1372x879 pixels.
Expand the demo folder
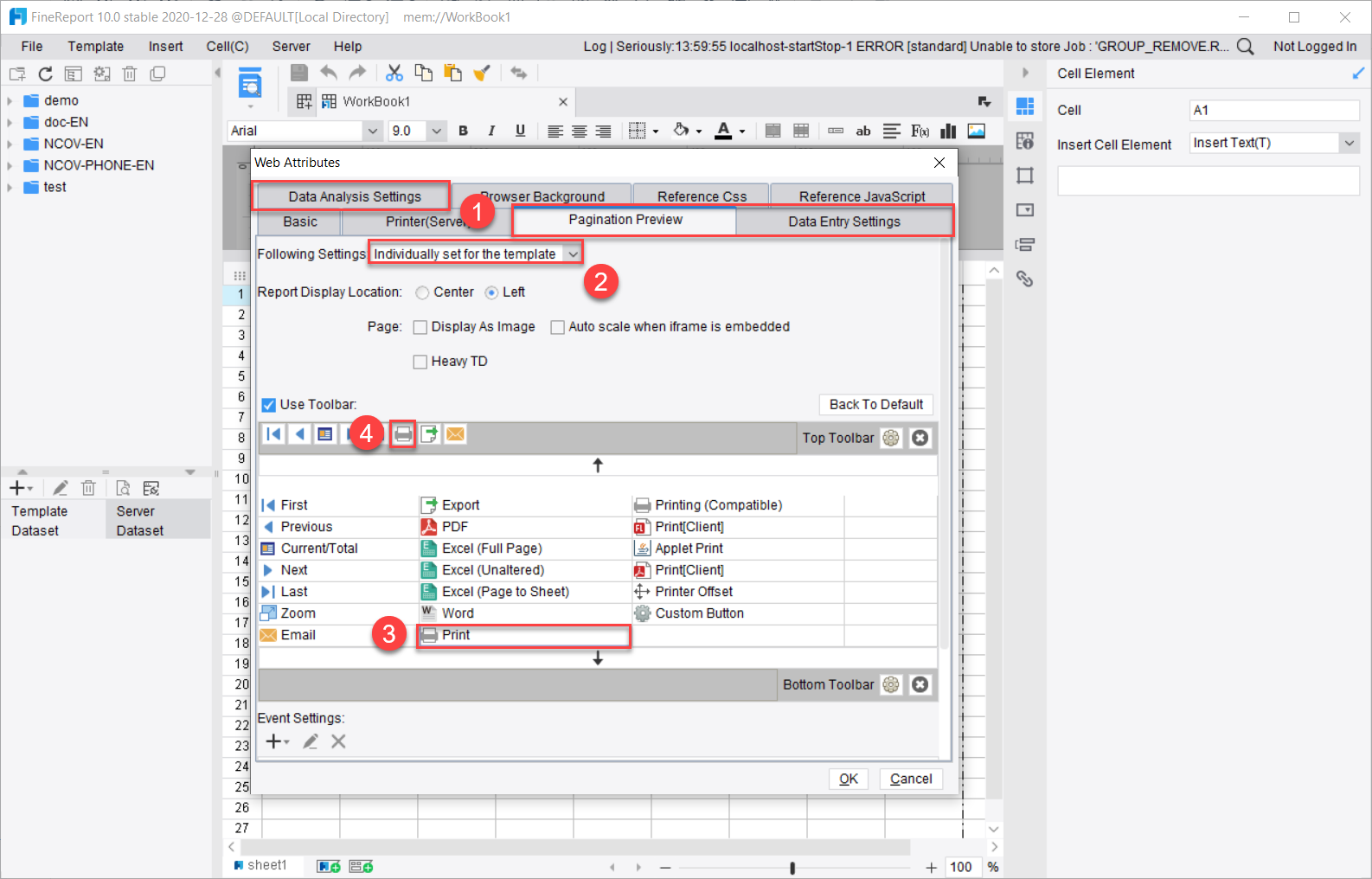(x=10, y=100)
